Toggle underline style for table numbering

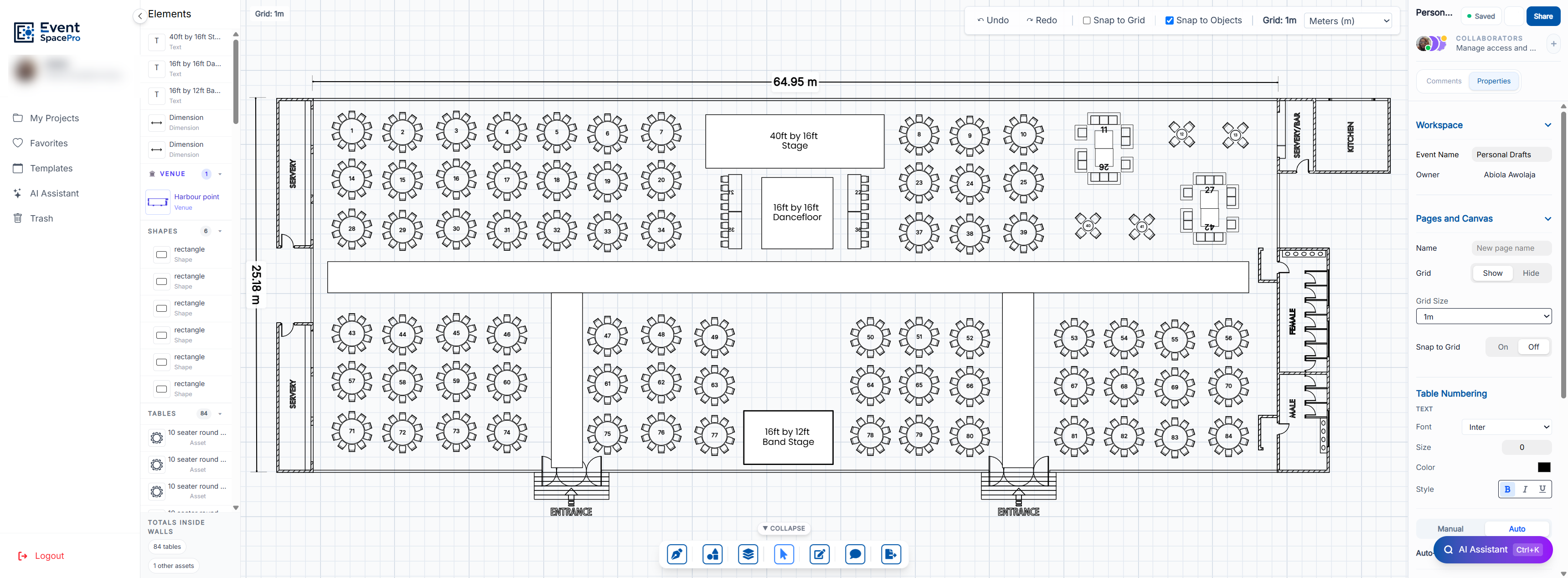[1542, 489]
